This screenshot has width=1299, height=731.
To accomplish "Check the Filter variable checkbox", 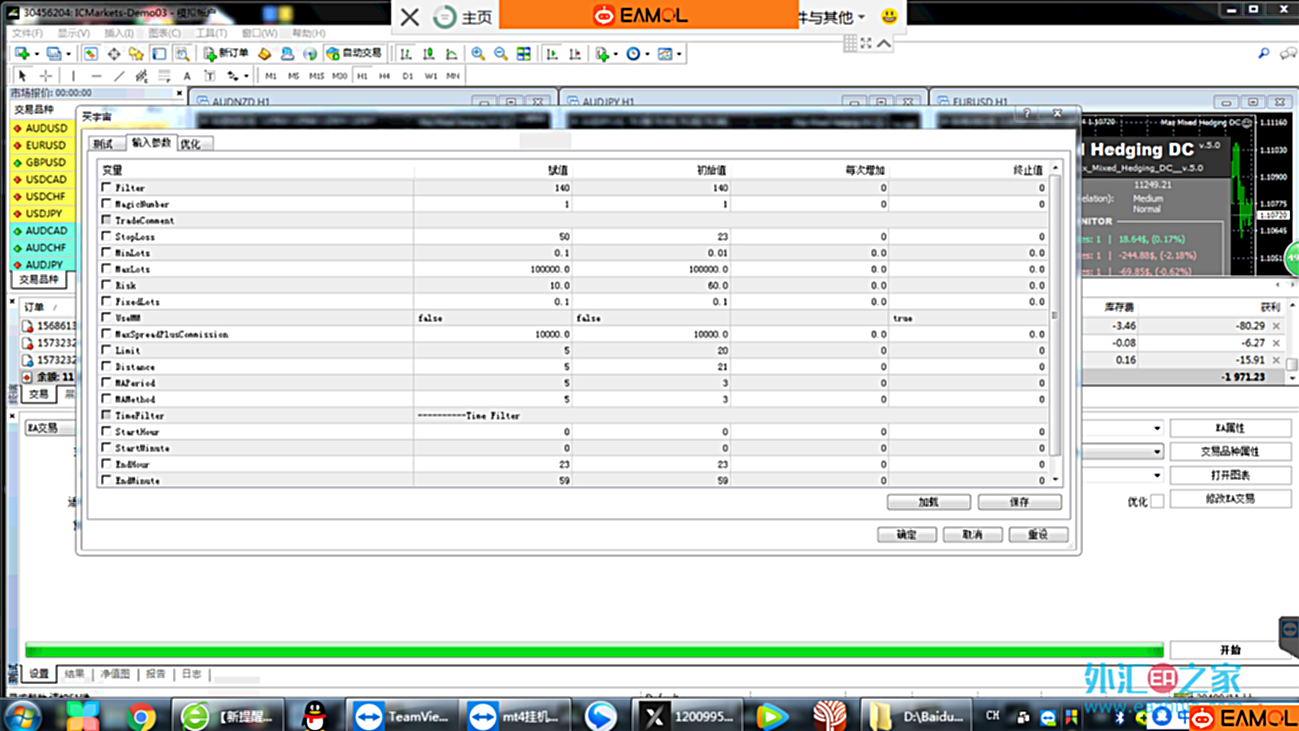I will point(107,188).
